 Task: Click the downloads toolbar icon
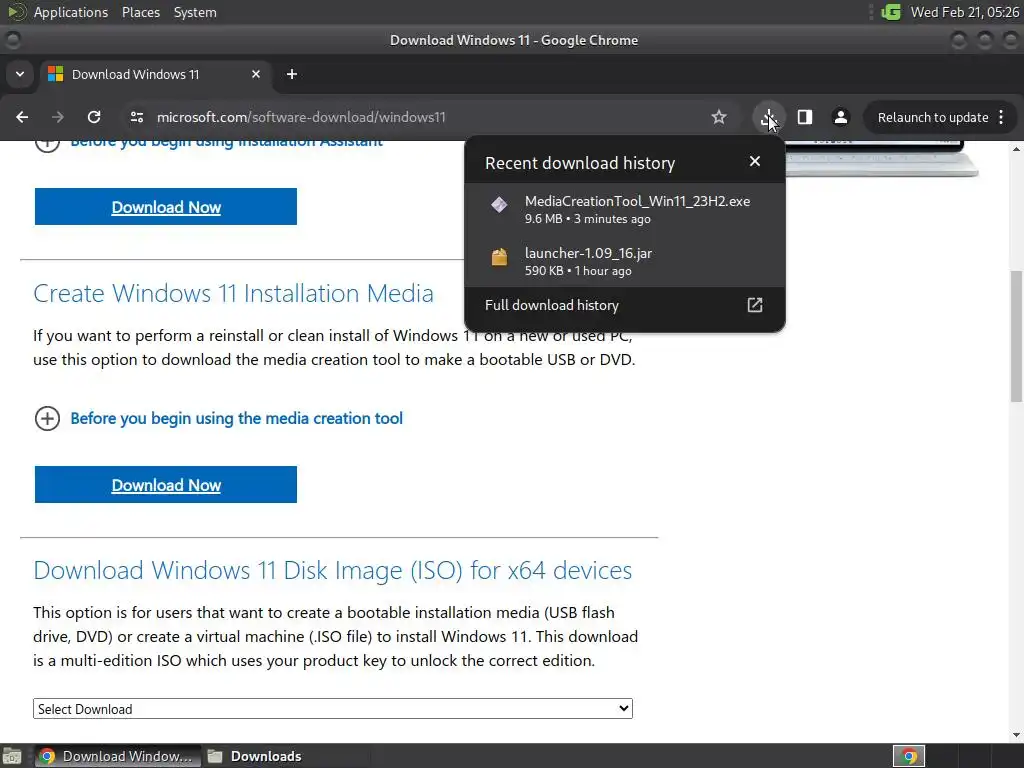click(x=768, y=117)
